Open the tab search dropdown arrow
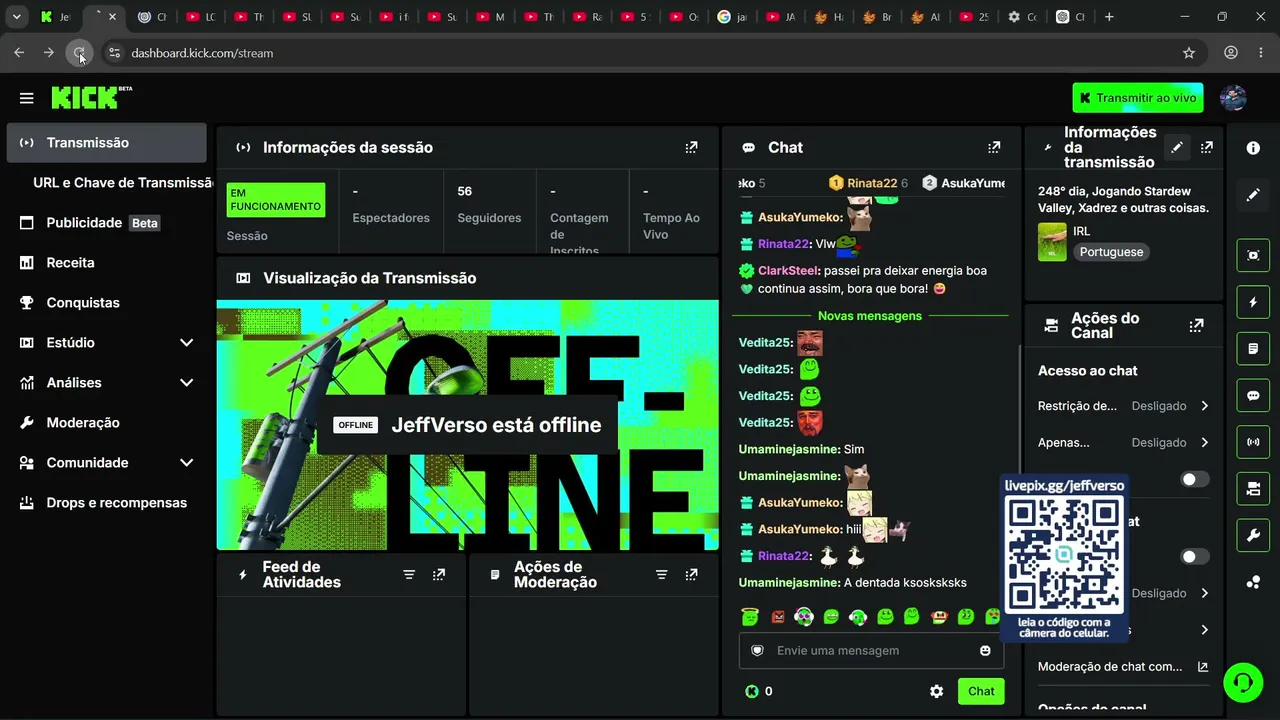 coord(16,17)
